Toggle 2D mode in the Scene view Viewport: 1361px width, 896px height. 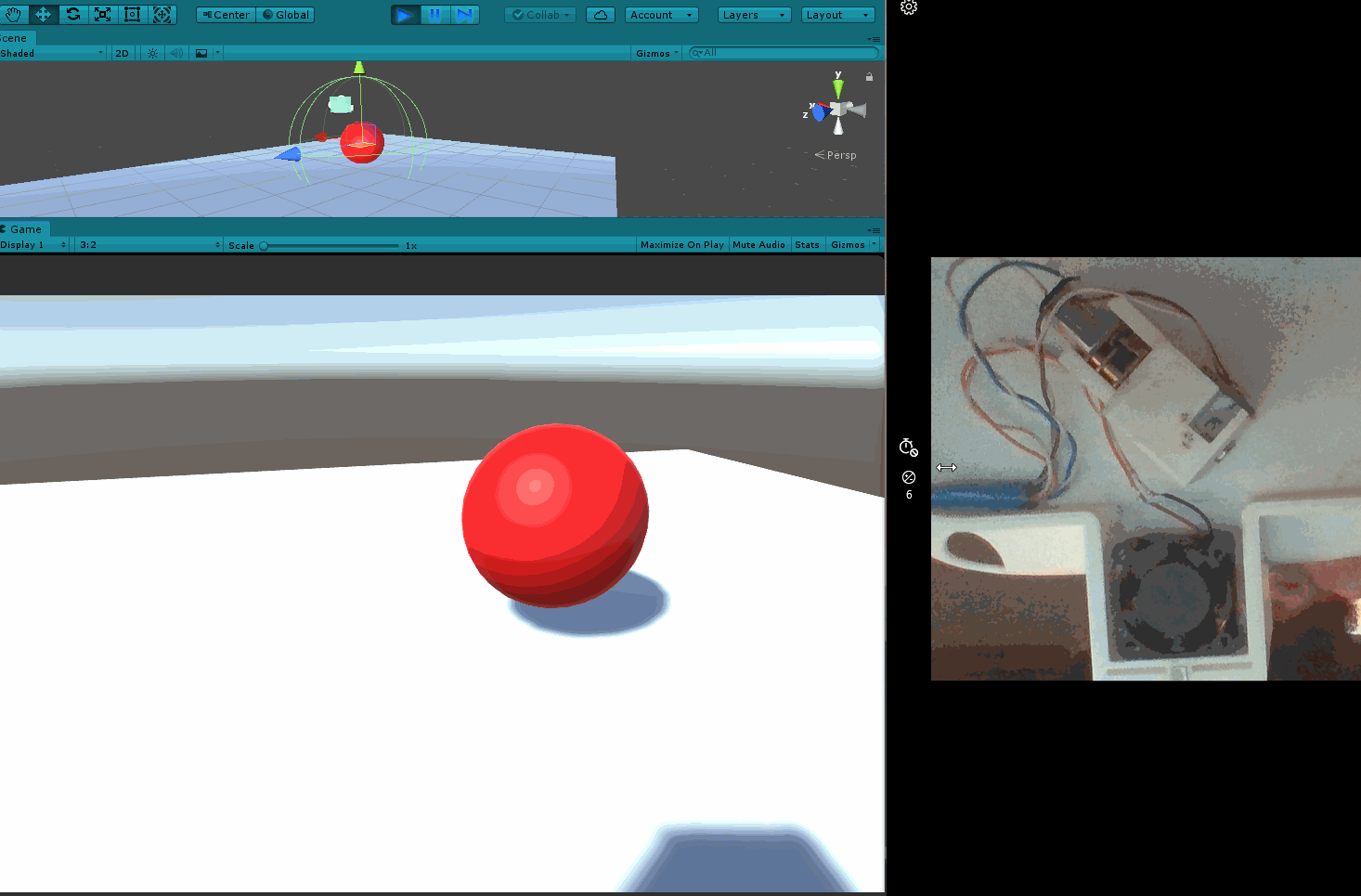coord(122,53)
